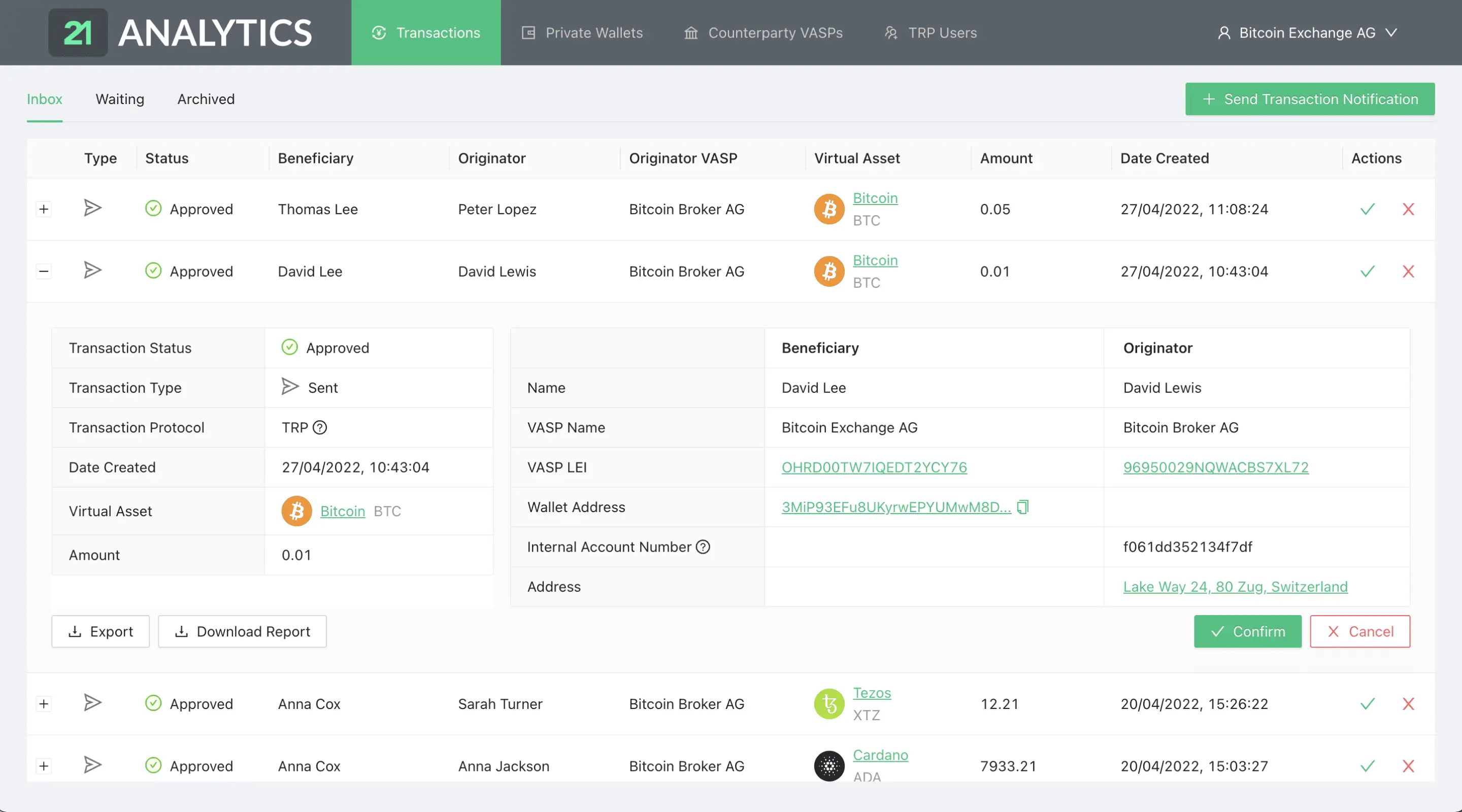Switch to the Archived tab
The width and height of the screenshot is (1462, 812).
(206, 99)
